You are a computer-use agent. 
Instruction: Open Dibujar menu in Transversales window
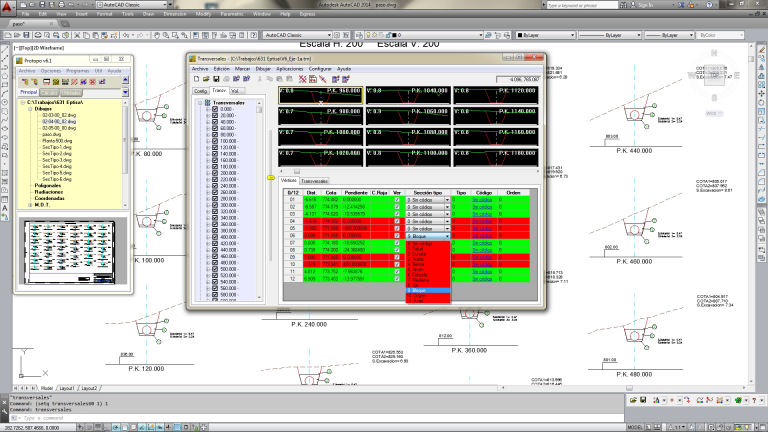tap(263, 69)
